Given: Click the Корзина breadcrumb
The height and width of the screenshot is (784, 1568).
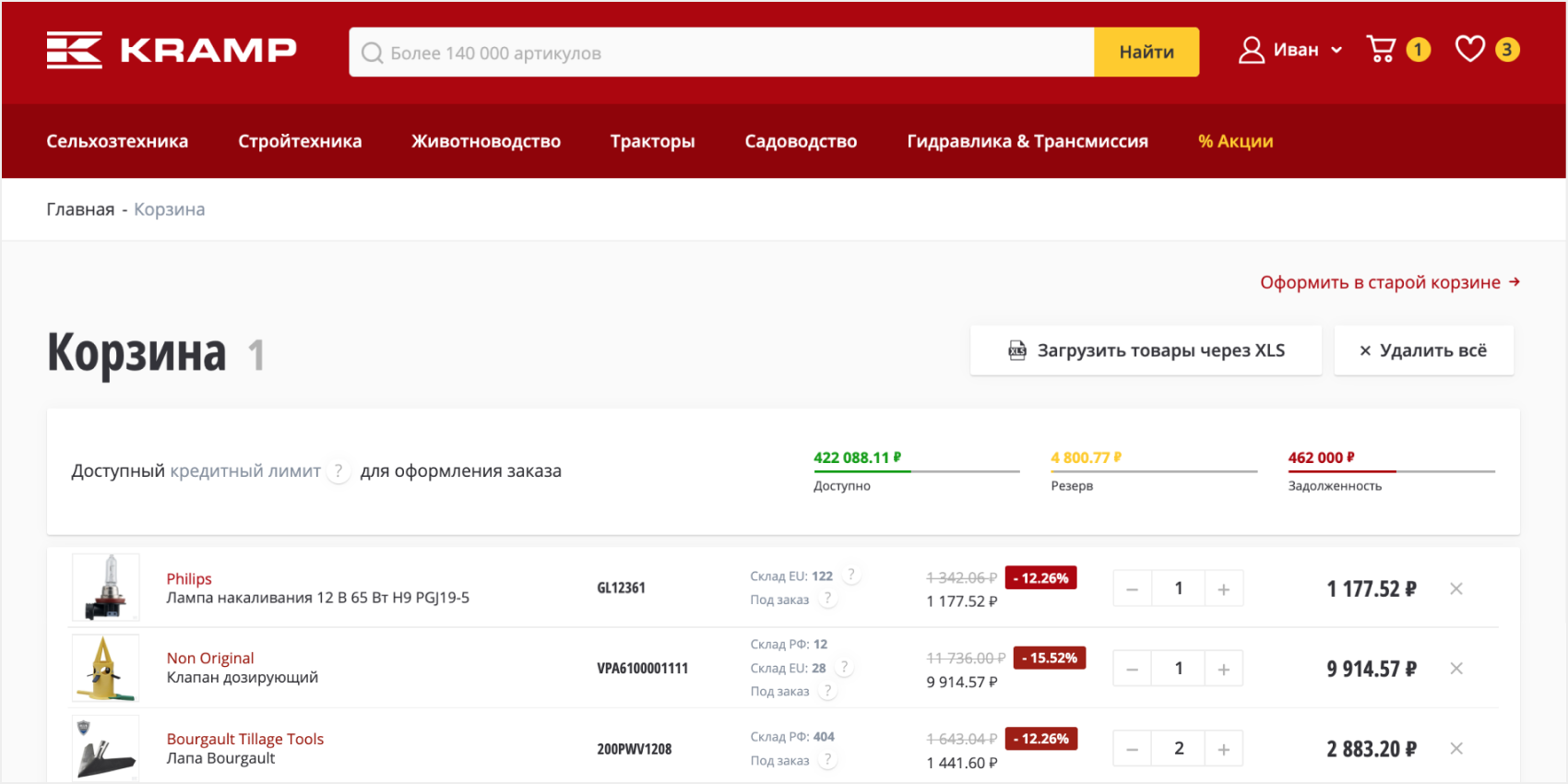Looking at the screenshot, I should 170,209.
